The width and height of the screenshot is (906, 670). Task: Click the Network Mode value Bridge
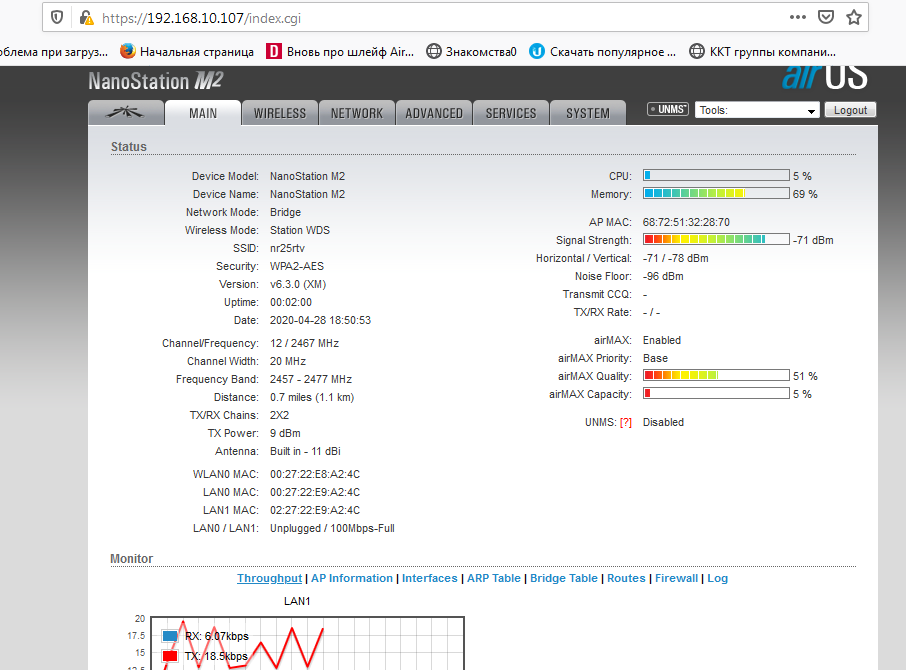(285, 212)
